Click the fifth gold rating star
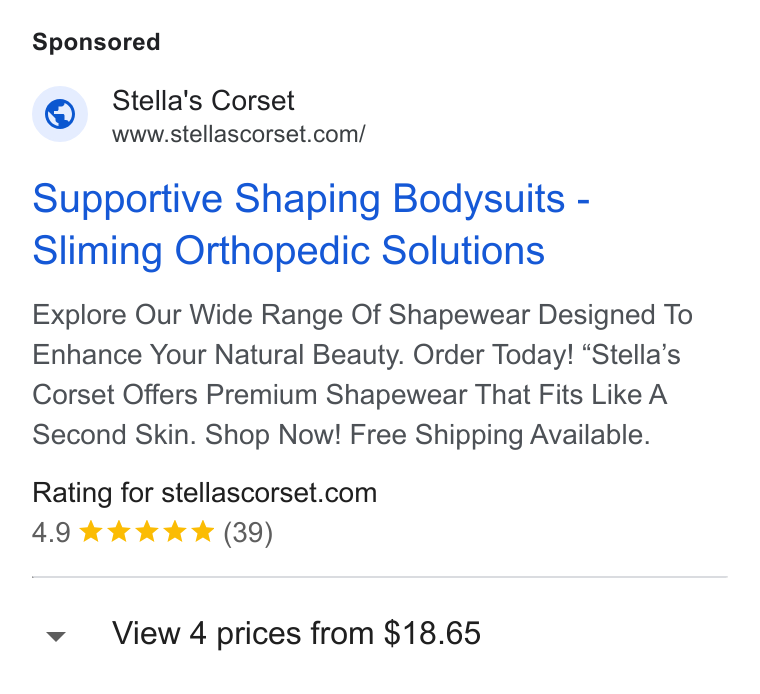Image resolution: width=760 pixels, height=694 pixels. click(x=203, y=531)
